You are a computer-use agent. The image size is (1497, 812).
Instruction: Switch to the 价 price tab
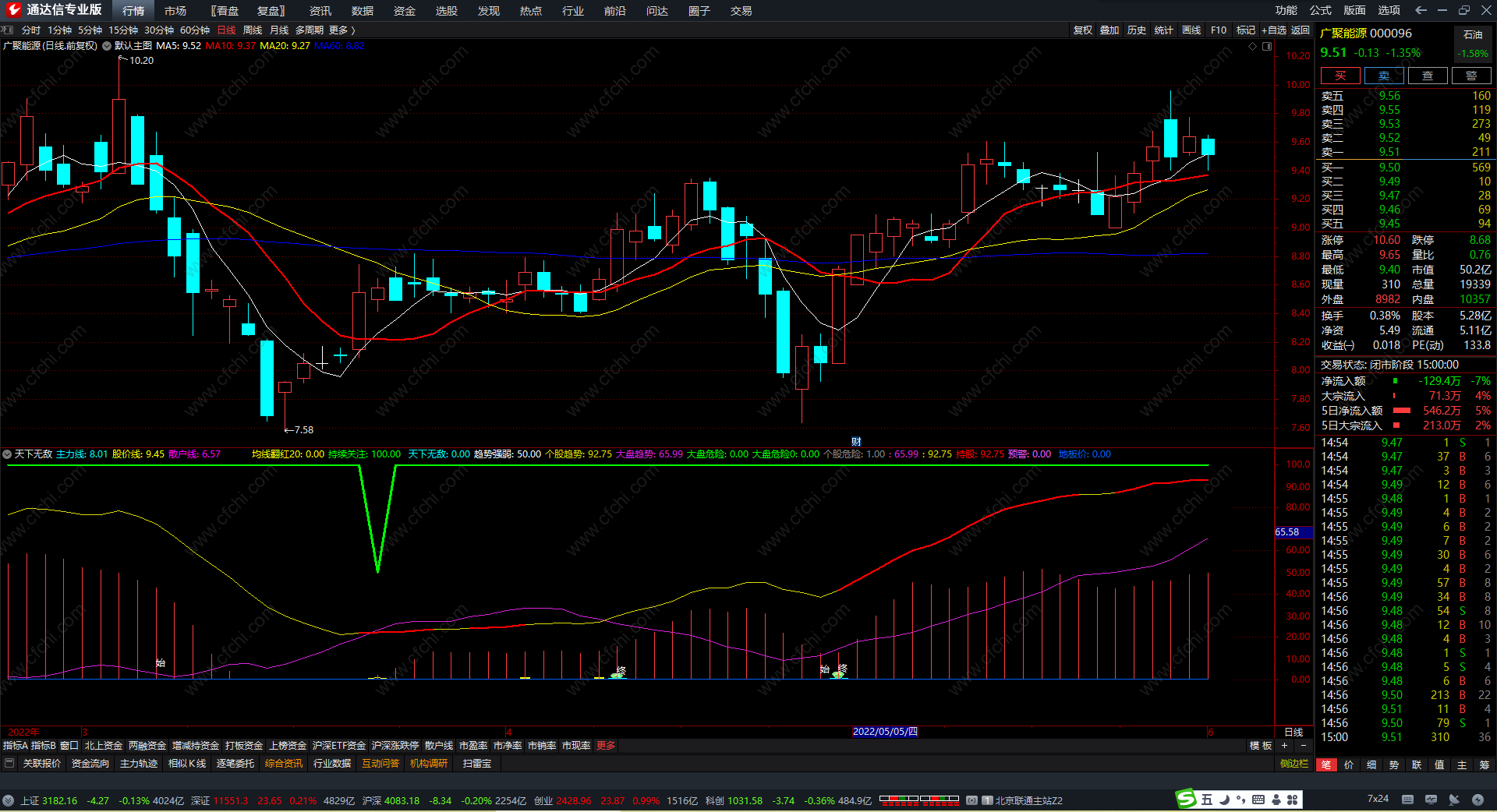coord(1349,765)
